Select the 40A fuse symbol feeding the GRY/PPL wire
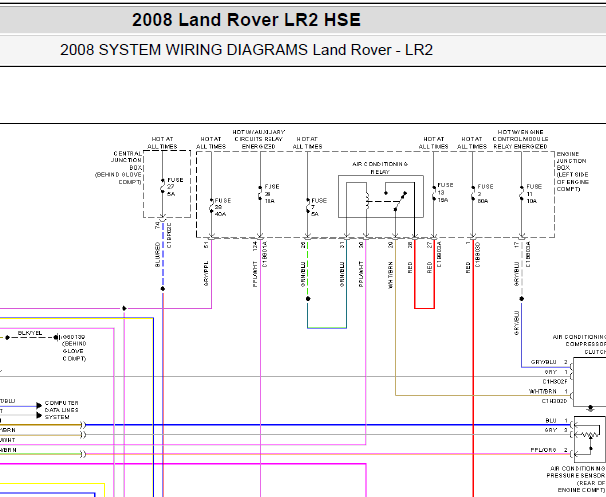This screenshot has height=497, width=606. pyautogui.click(x=211, y=206)
